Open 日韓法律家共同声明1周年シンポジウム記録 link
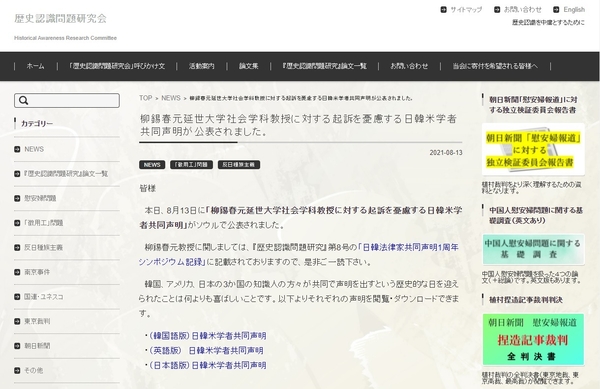The width and height of the screenshot is (600, 389). click(x=298, y=255)
